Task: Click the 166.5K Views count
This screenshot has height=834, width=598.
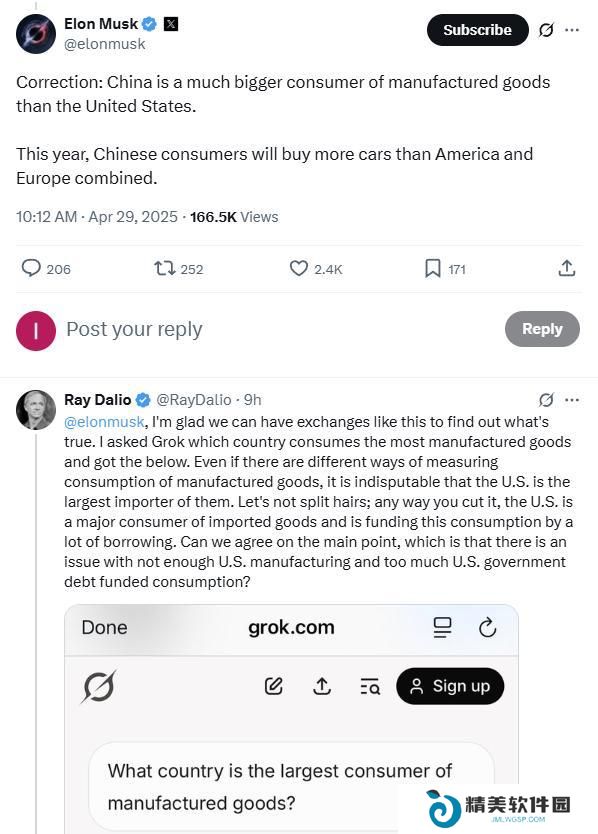Action: click(x=234, y=217)
